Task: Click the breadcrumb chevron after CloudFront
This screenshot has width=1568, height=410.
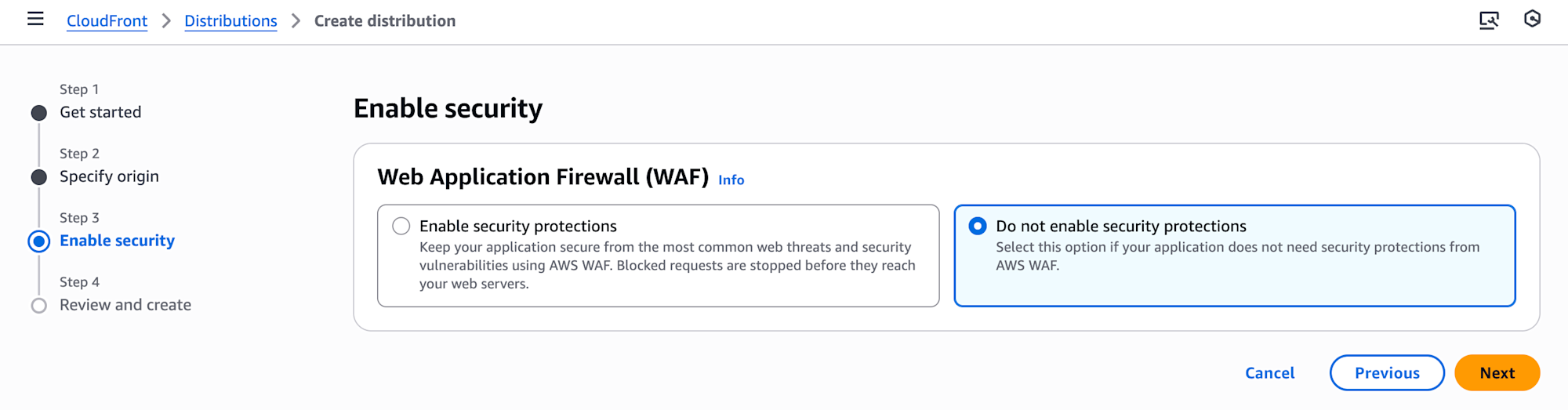Action: [x=166, y=21]
